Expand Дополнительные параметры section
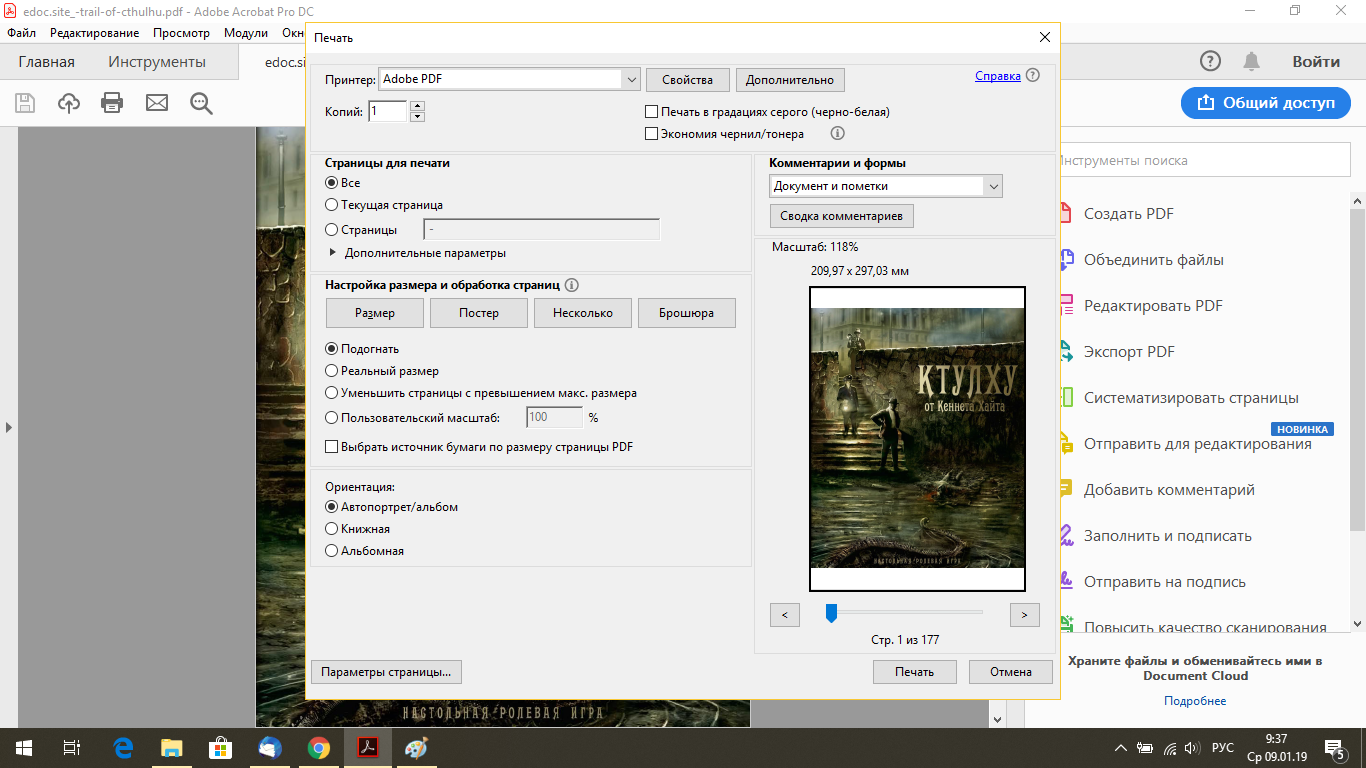This screenshot has height=768, width=1366. (x=333, y=253)
